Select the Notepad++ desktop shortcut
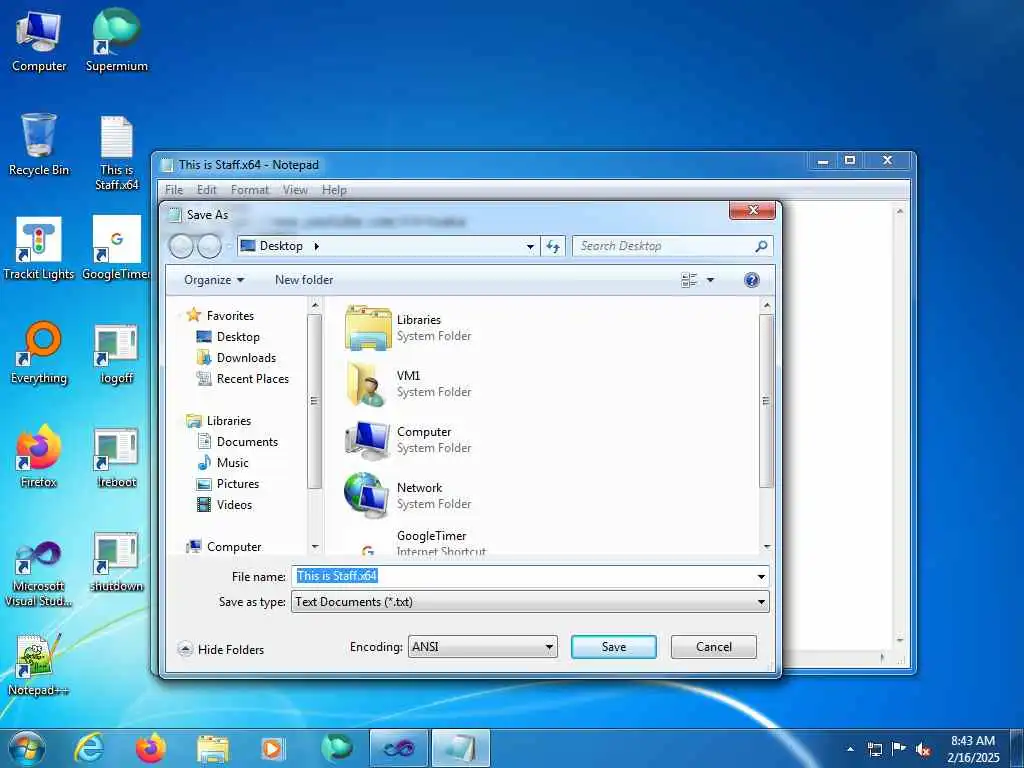The height and width of the screenshot is (768, 1024). point(39,665)
